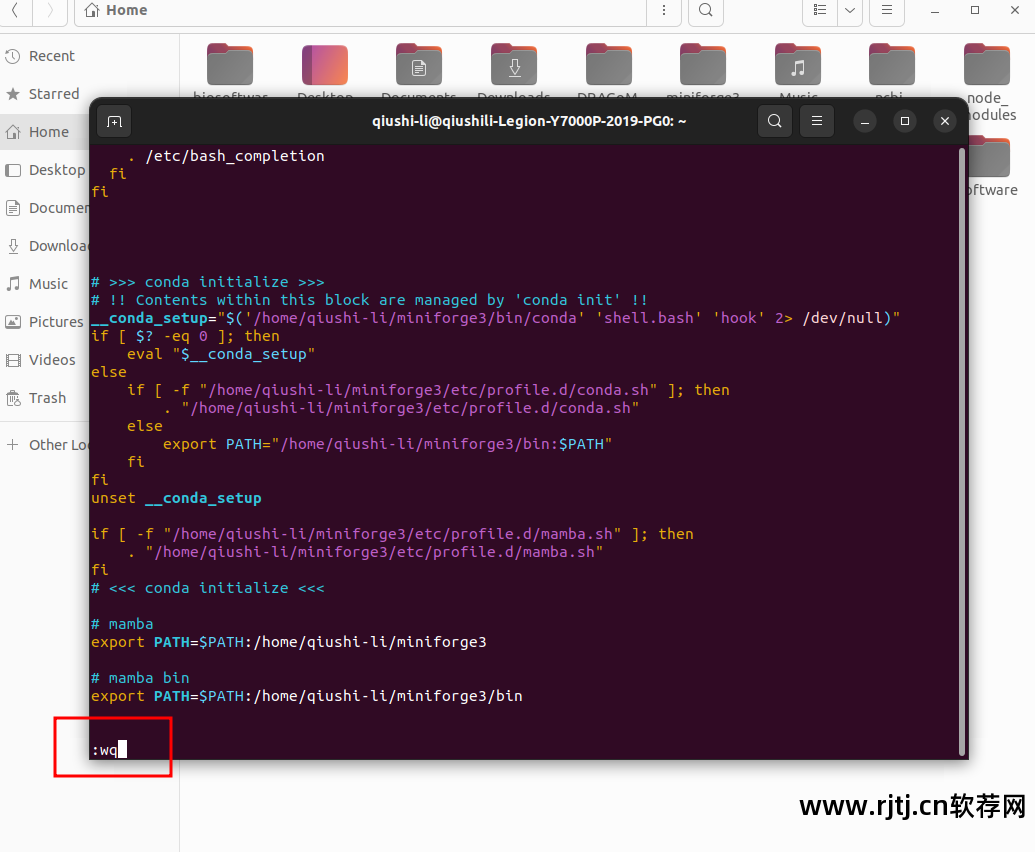Go forward in Files window

50,11
